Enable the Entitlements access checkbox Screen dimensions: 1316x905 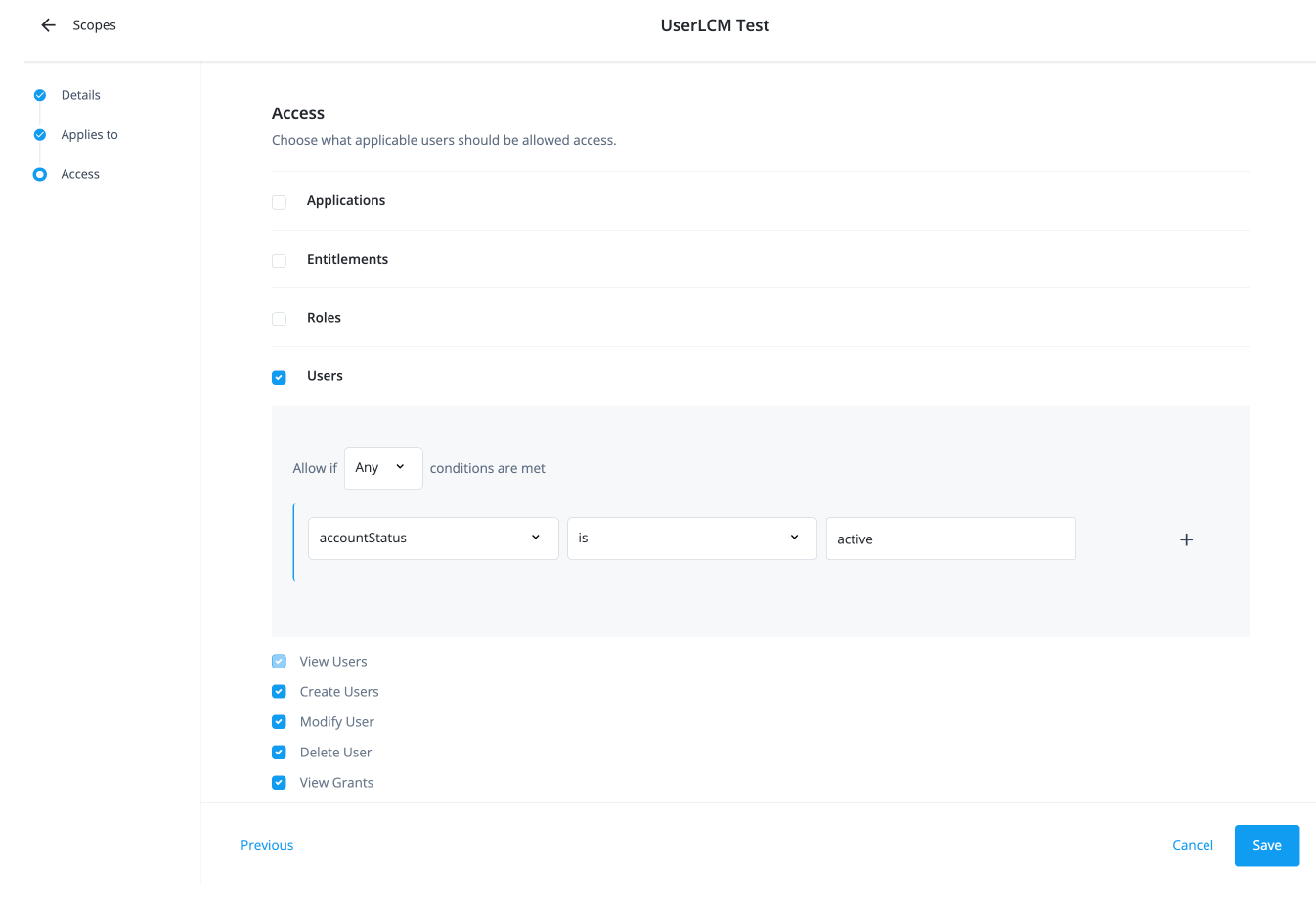tap(279, 261)
